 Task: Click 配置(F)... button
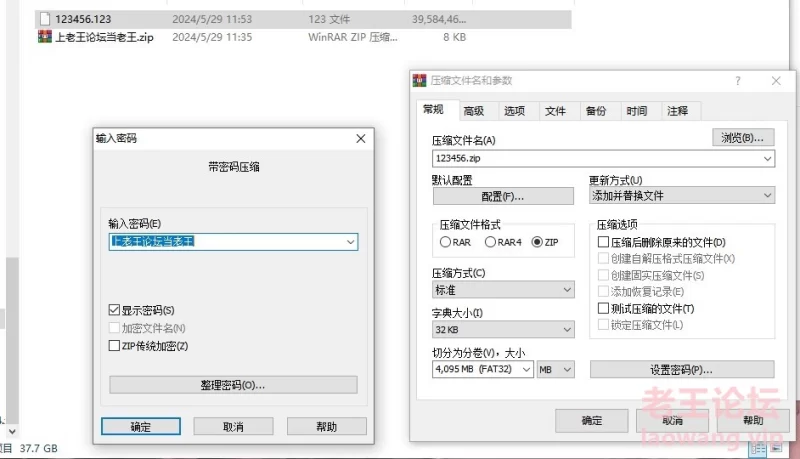coord(503,196)
